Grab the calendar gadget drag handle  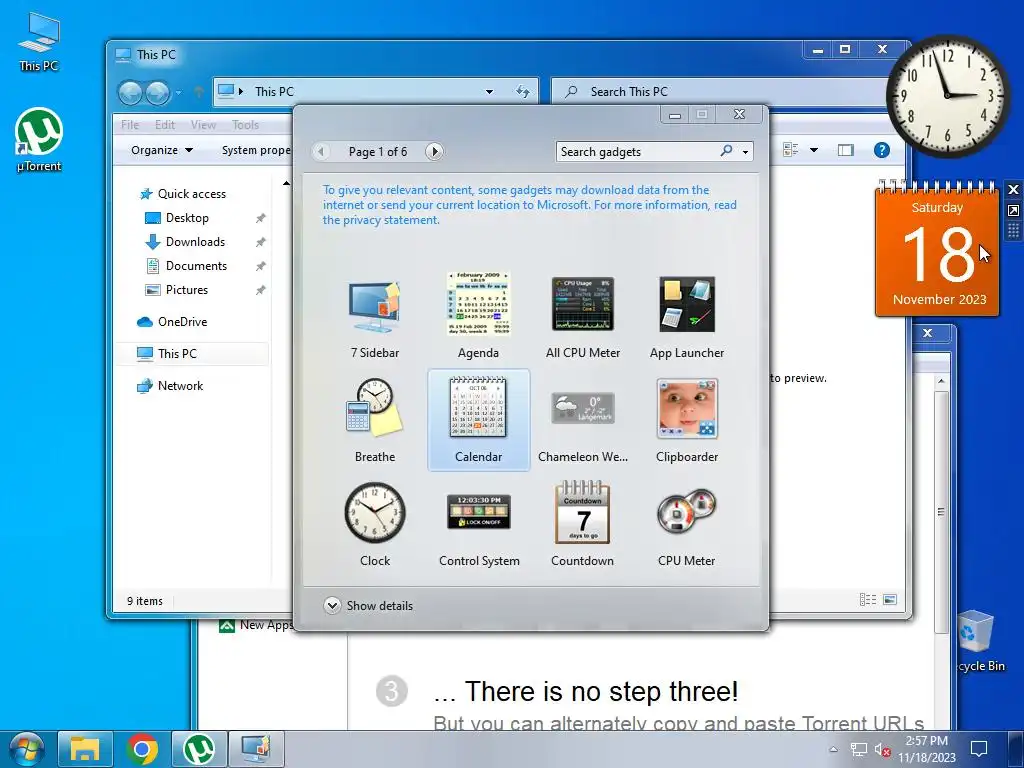click(x=1014, y=231)
